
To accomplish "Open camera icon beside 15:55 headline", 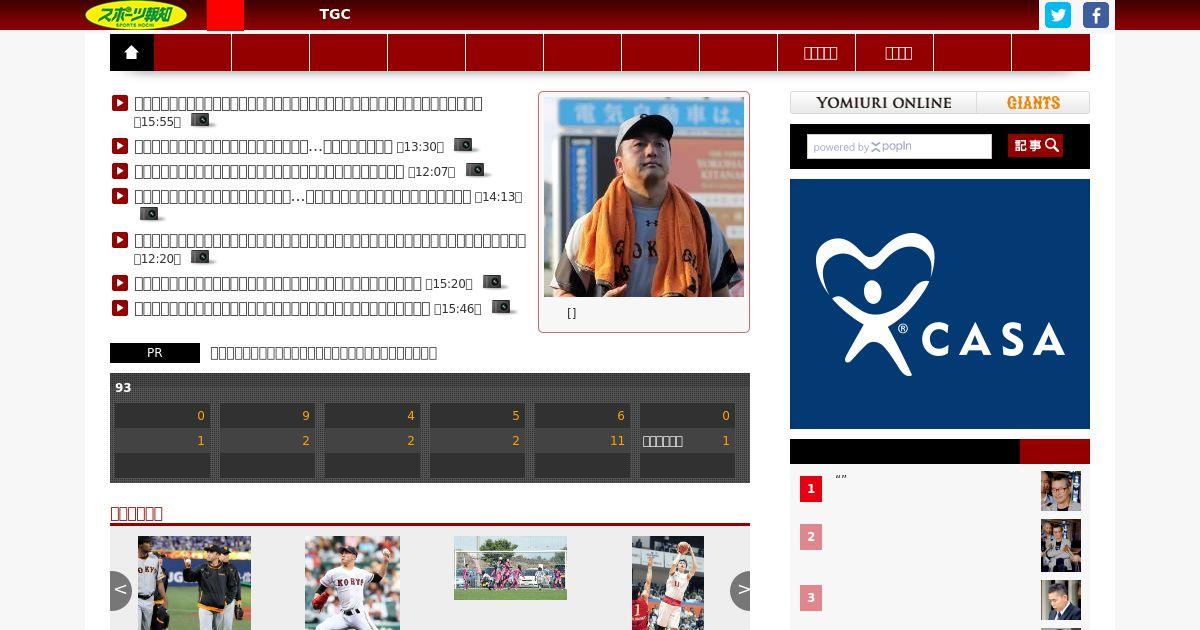I will (202, 120).
